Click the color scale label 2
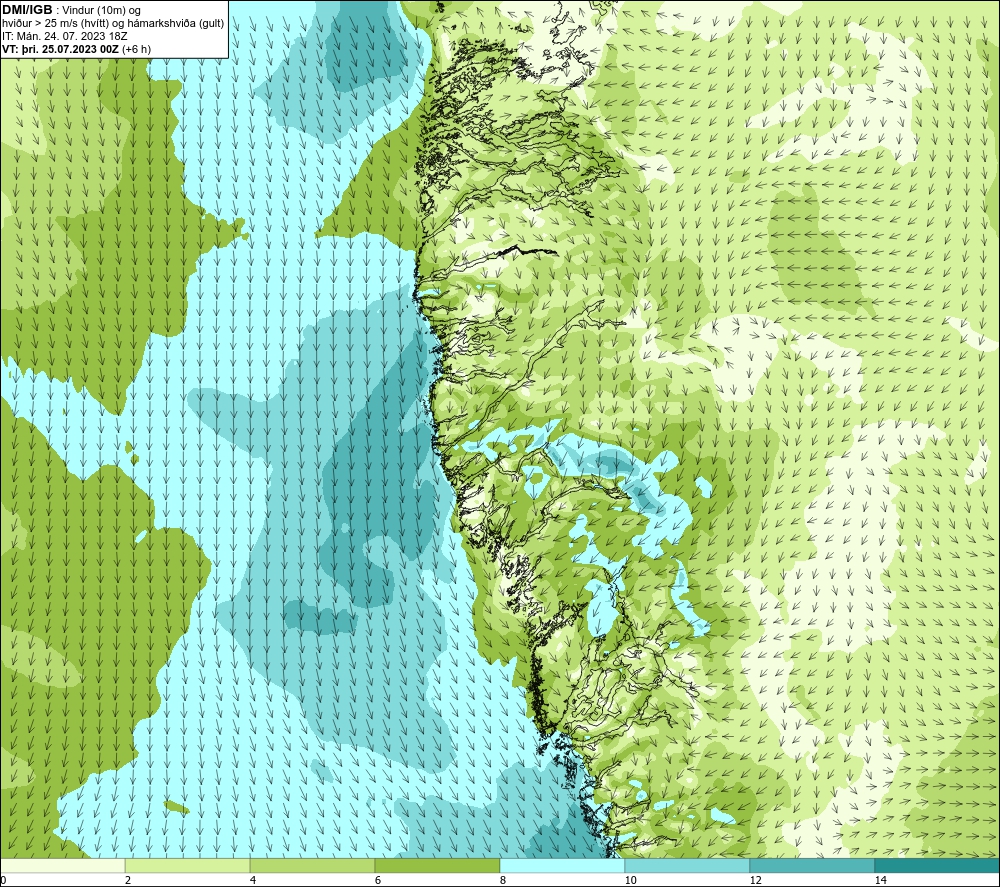Image resolution: width=1000 pixels, height=887 pixels. point(128,880)
